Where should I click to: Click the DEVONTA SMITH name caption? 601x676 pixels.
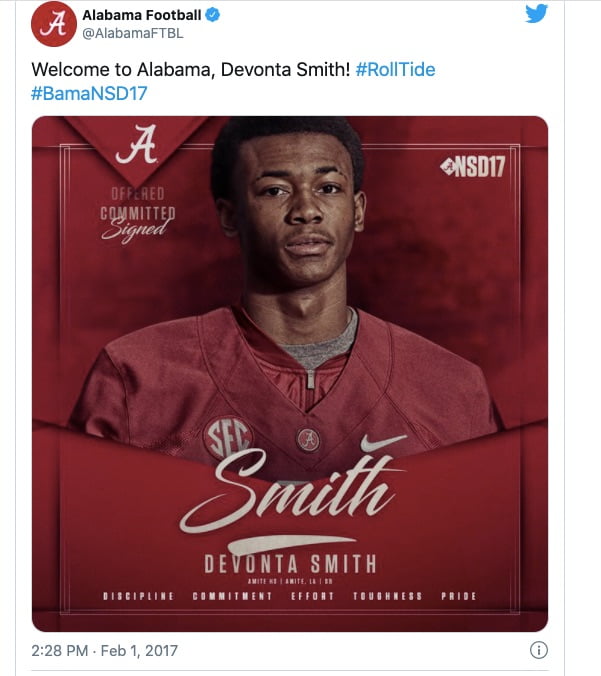(x=290, y=564)
